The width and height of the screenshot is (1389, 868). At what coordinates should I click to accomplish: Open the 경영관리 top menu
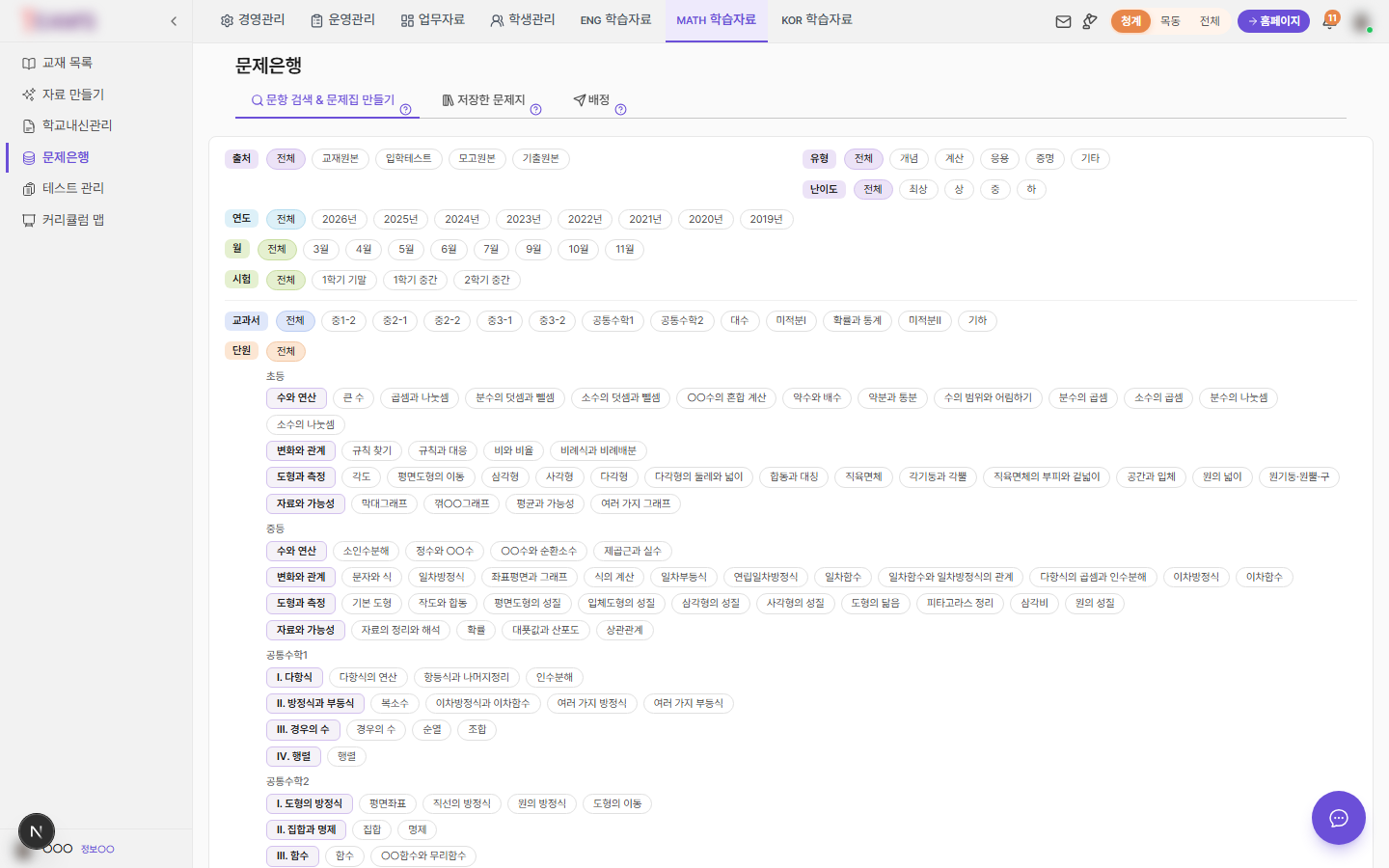point(253,20)
